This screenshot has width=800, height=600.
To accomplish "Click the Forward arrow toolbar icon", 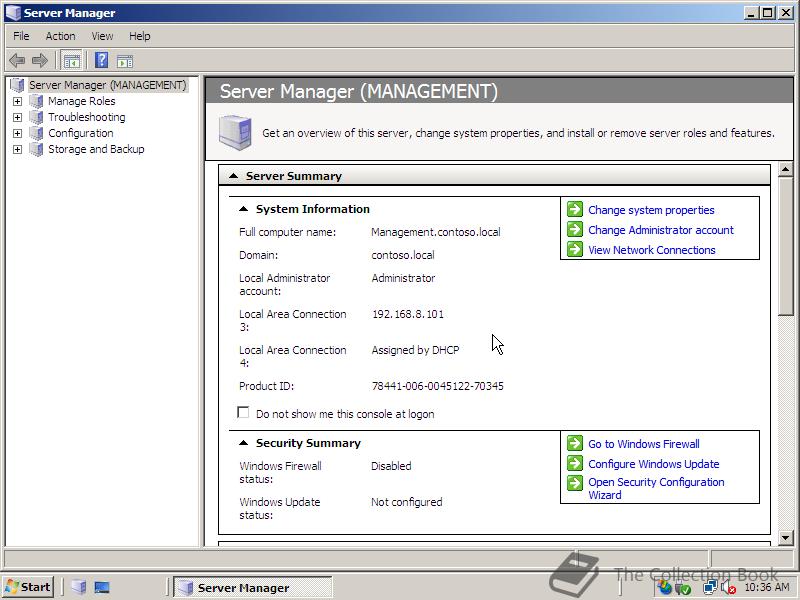I will (40, 61).
